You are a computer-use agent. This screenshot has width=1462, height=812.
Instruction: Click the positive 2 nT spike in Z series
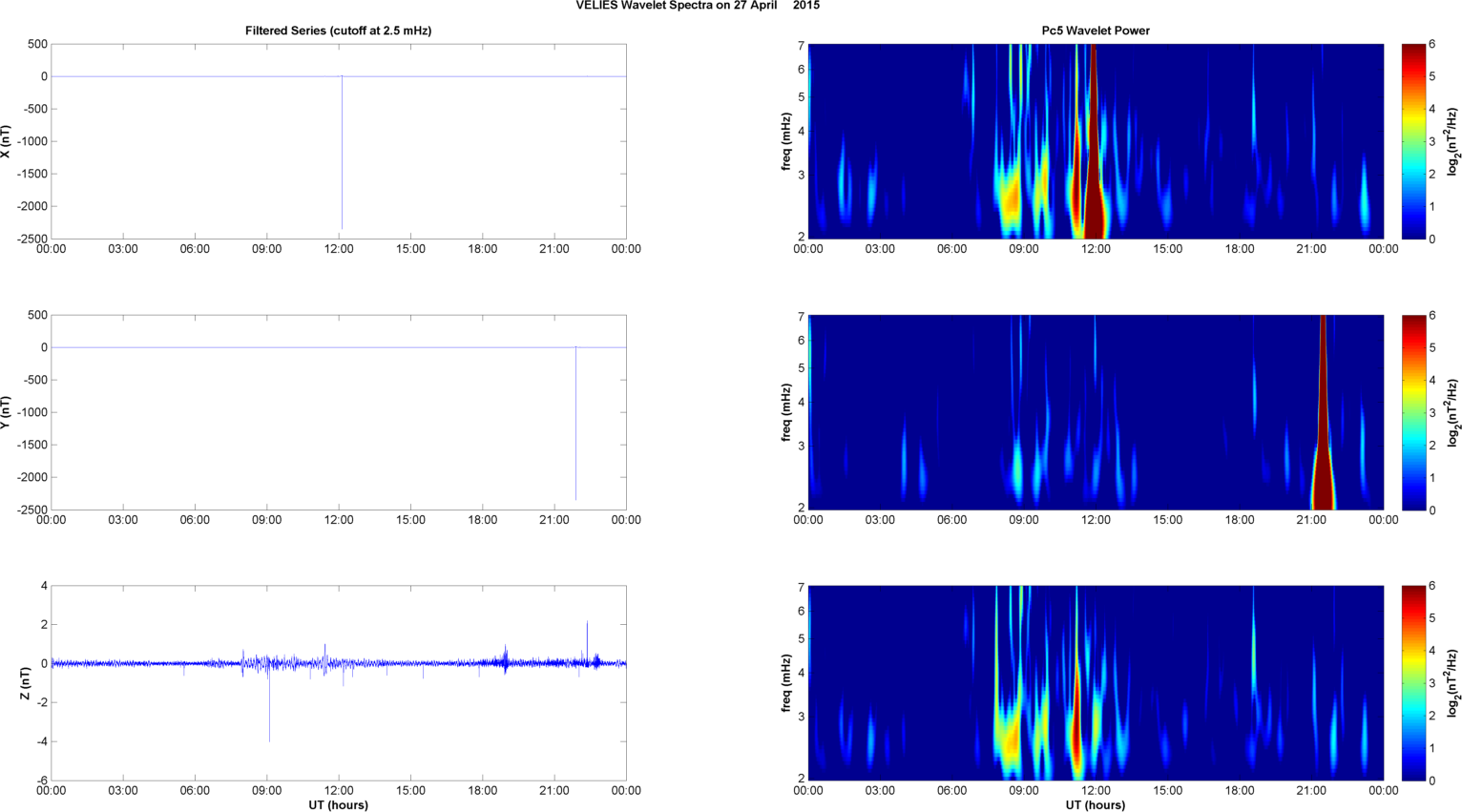tap(587, 641)
